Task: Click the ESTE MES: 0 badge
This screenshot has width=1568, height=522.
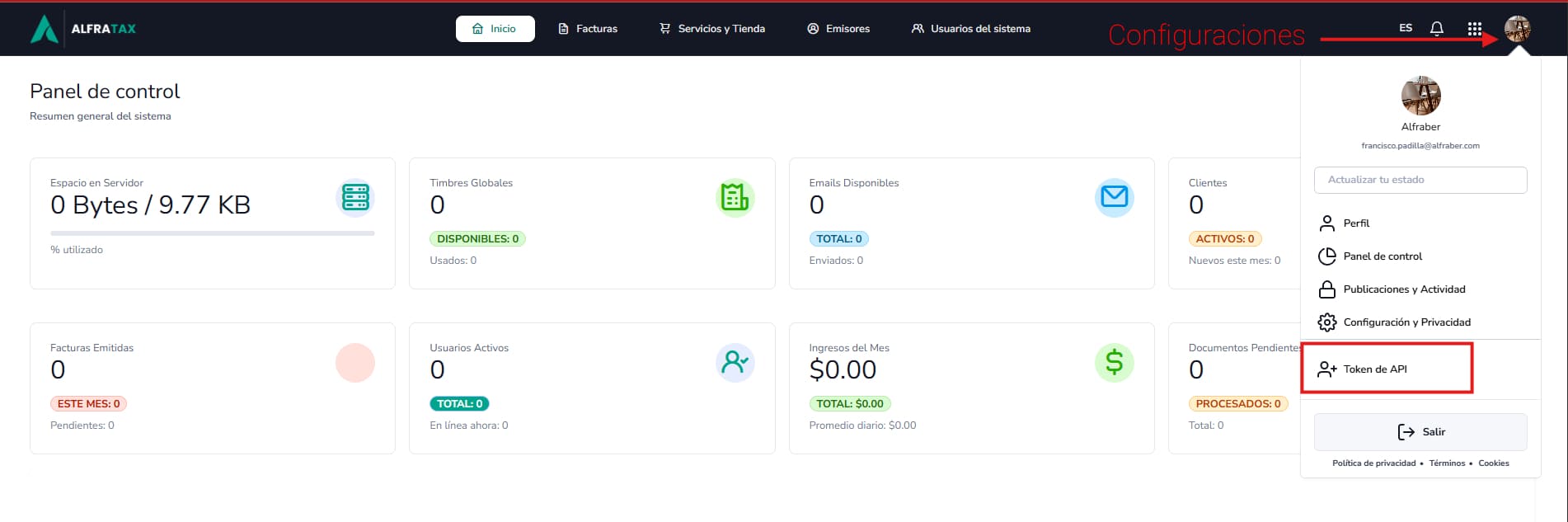Action: tap(89, 404)
